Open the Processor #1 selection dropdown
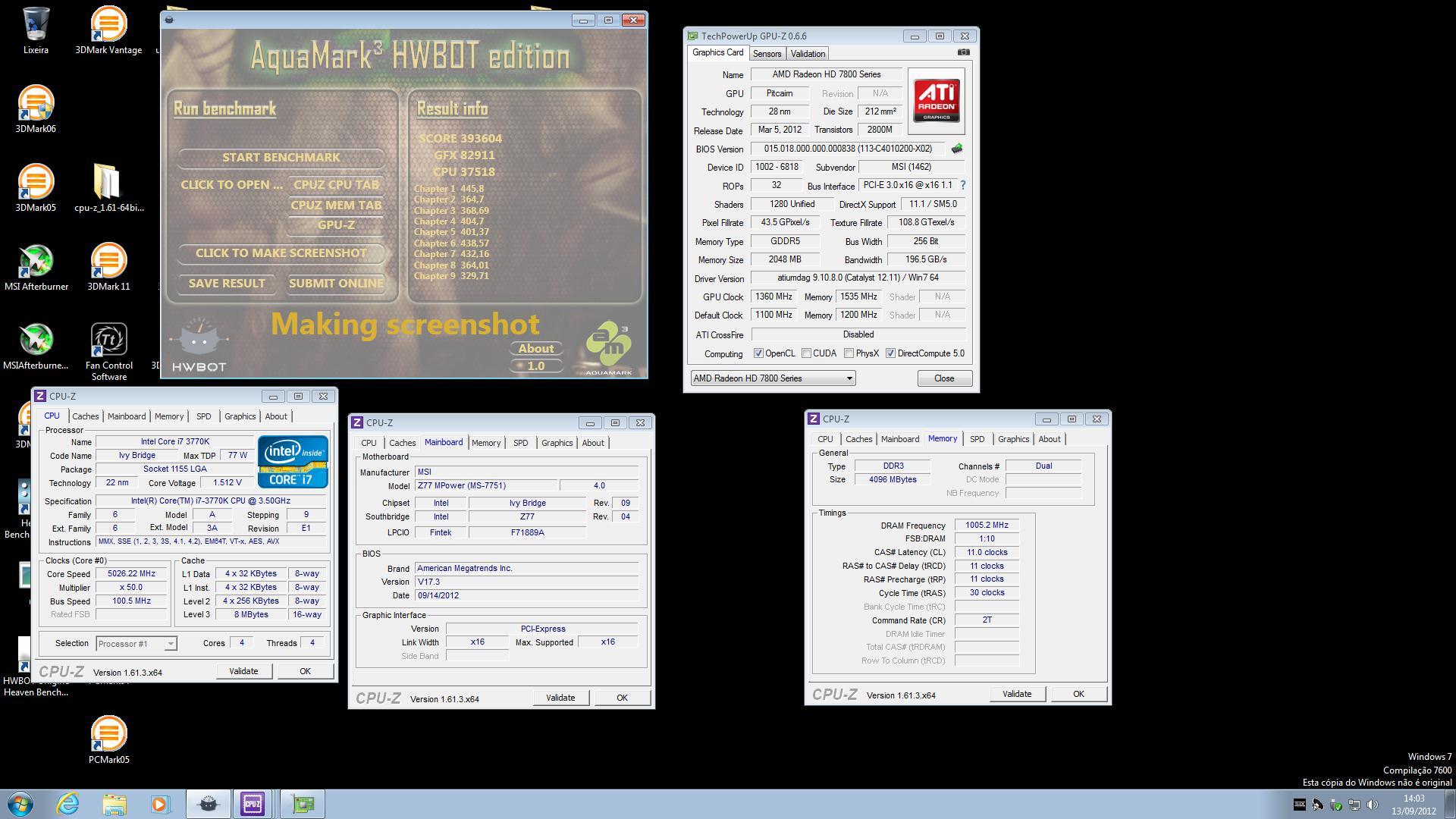The image size is (1456, 819). [x=136, y=644]
